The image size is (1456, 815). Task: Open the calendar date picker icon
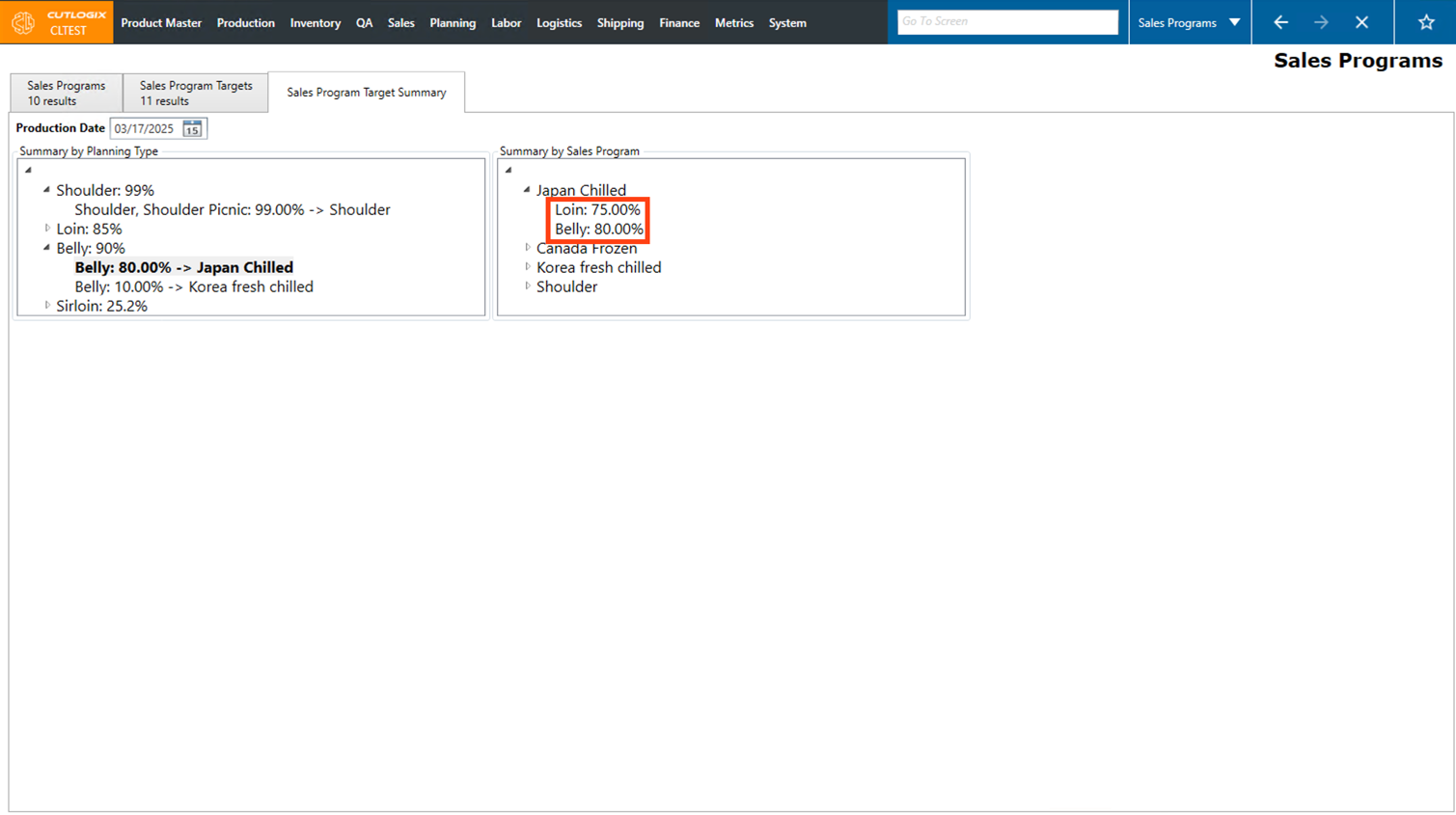coord(192,128)
